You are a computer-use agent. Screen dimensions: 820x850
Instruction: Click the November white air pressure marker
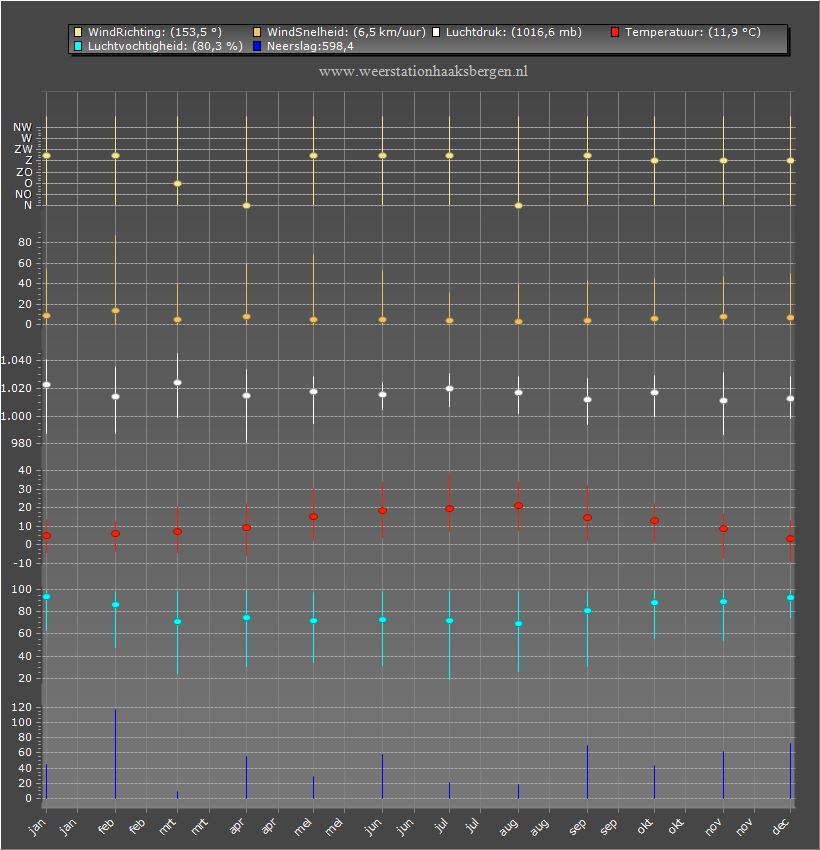coord(724,401)
